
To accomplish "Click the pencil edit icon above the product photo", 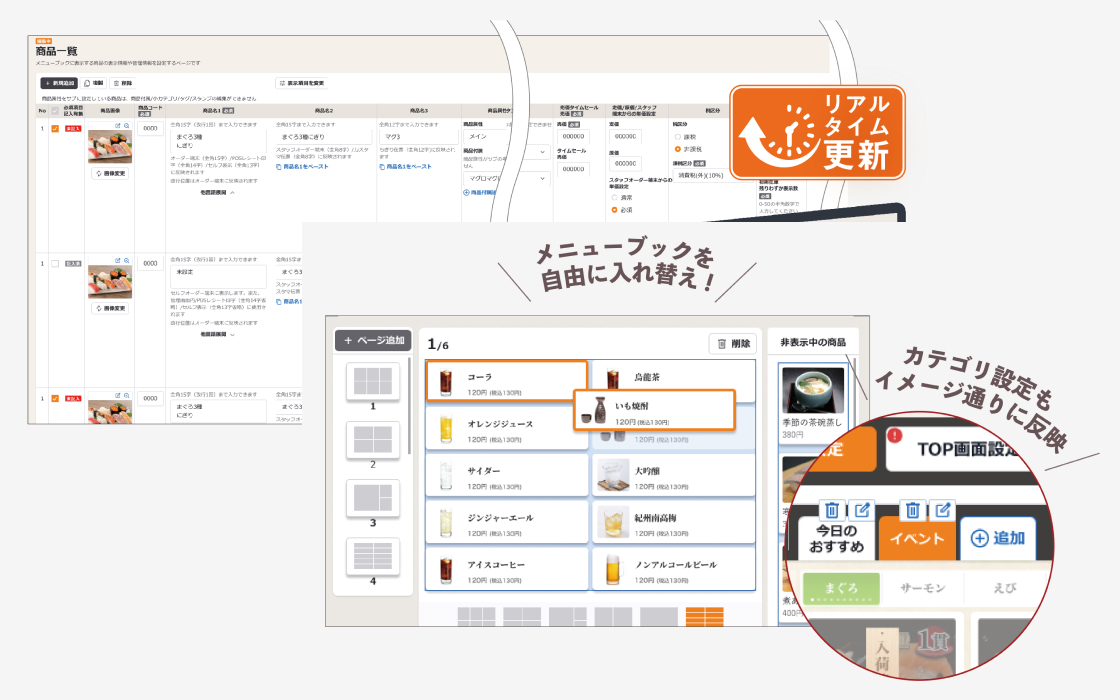I will tap(117, 125).
